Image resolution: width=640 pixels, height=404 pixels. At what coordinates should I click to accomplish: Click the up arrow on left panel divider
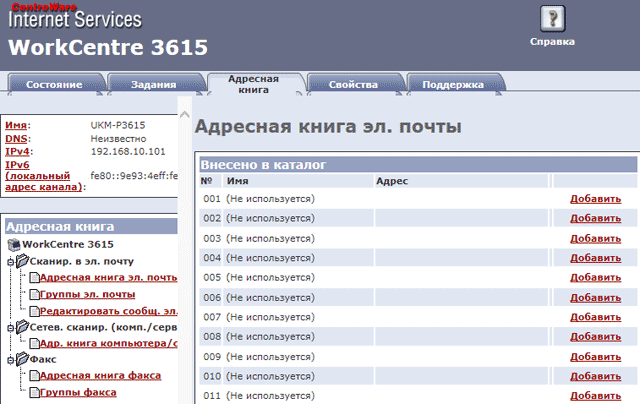(184, 115)
